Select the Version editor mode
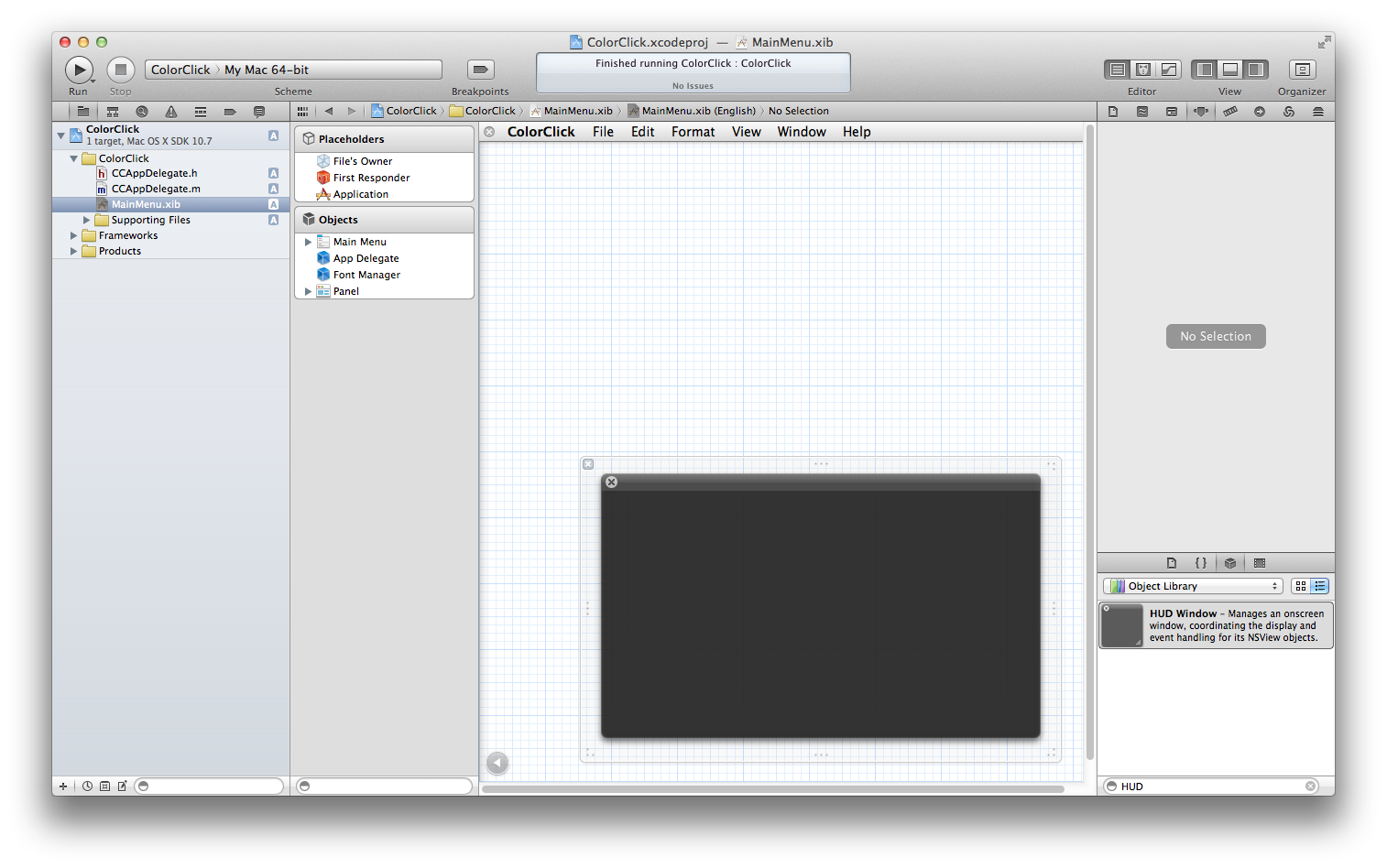The height and width of the screenshot is (868, 1387). 1169,70
